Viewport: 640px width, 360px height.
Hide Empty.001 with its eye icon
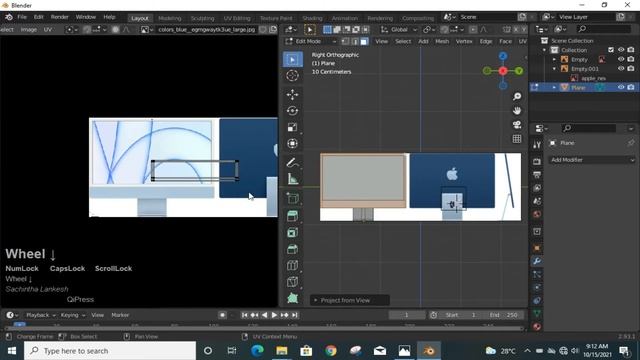pyautogui.click(x=621, y=69)
